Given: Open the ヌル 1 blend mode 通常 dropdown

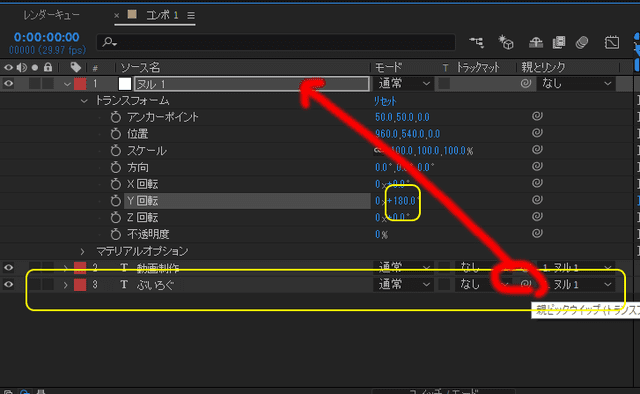Looking at the screenshot, I should pos(403,84).
